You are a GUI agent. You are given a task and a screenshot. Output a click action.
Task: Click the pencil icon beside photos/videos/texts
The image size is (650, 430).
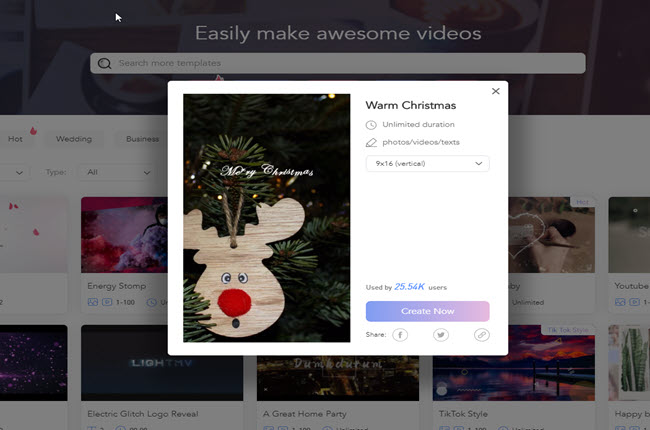(x=371, y=143)
